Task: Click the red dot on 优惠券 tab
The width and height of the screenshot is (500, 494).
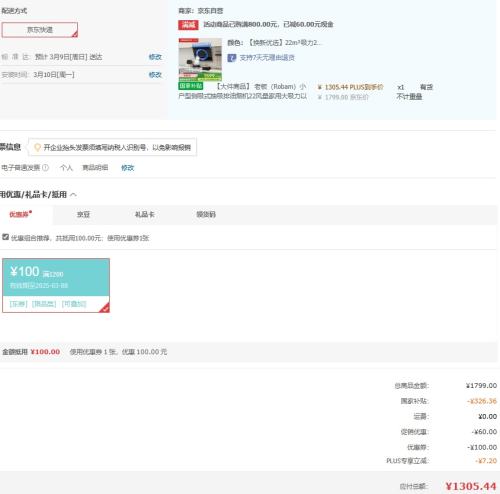Action: [x=31, y=212]
